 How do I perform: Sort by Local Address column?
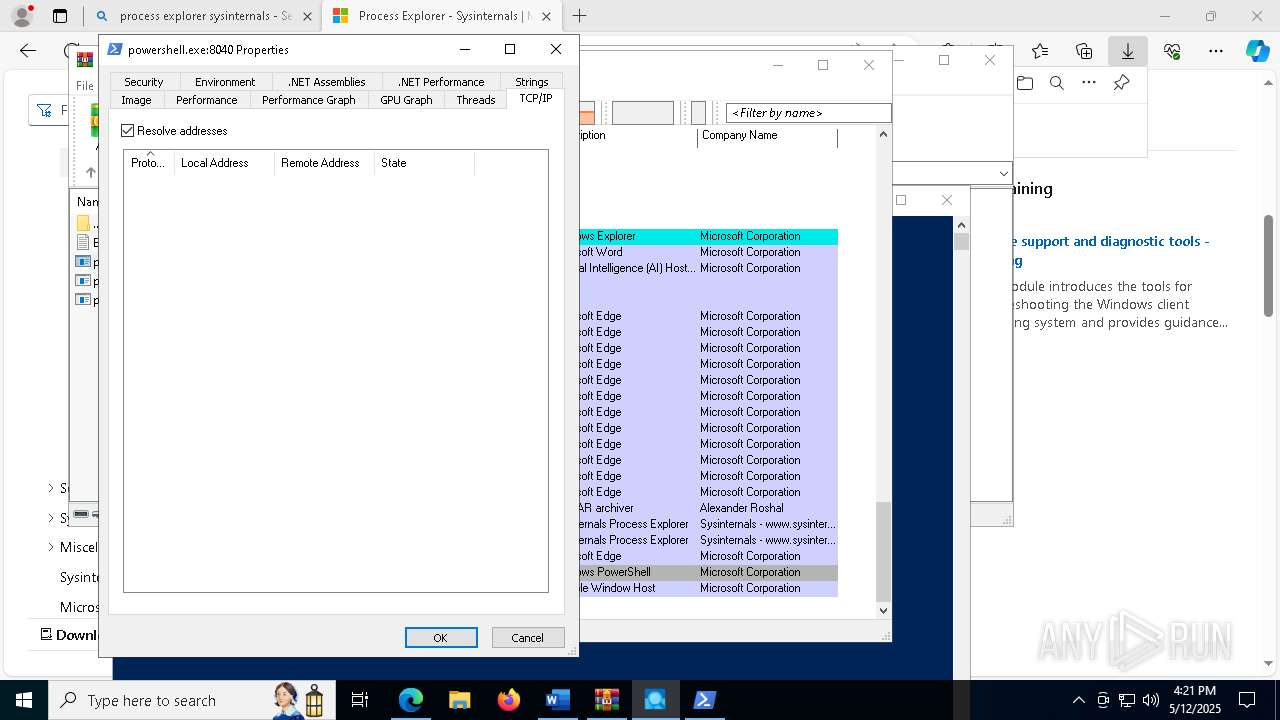click(x=224, y=163)
